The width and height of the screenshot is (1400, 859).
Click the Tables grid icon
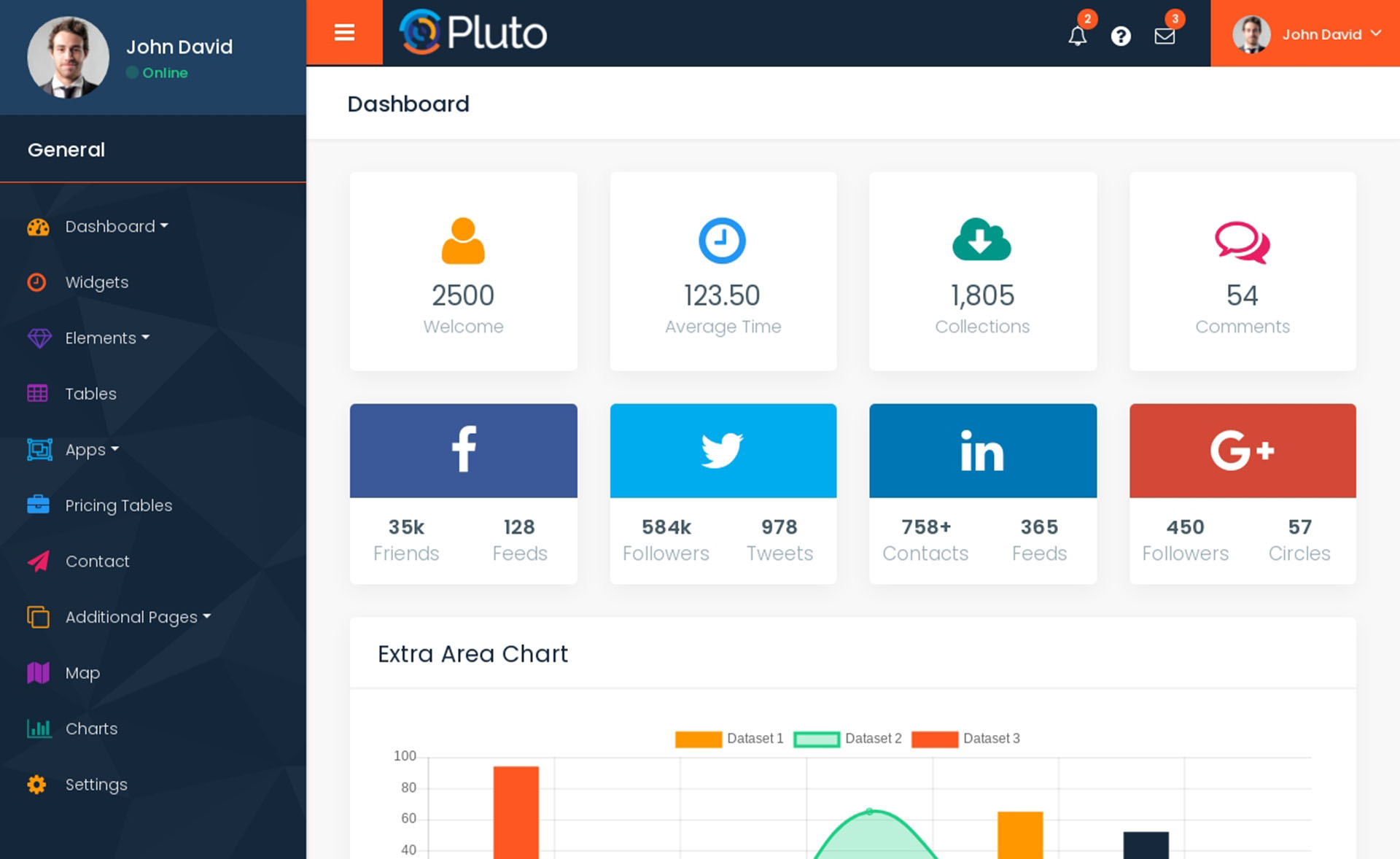pyautogui.click(x=37, y=393)
